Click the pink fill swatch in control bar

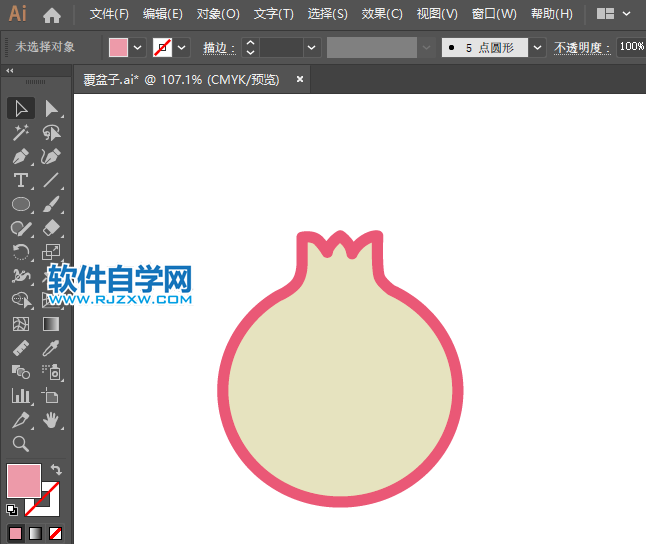click(118, 47)
